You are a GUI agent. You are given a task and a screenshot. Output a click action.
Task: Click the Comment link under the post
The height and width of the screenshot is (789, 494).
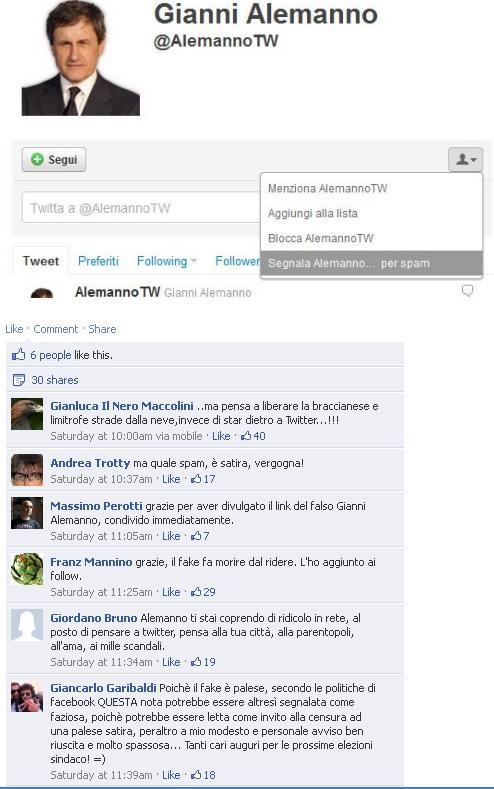point(55,329)
